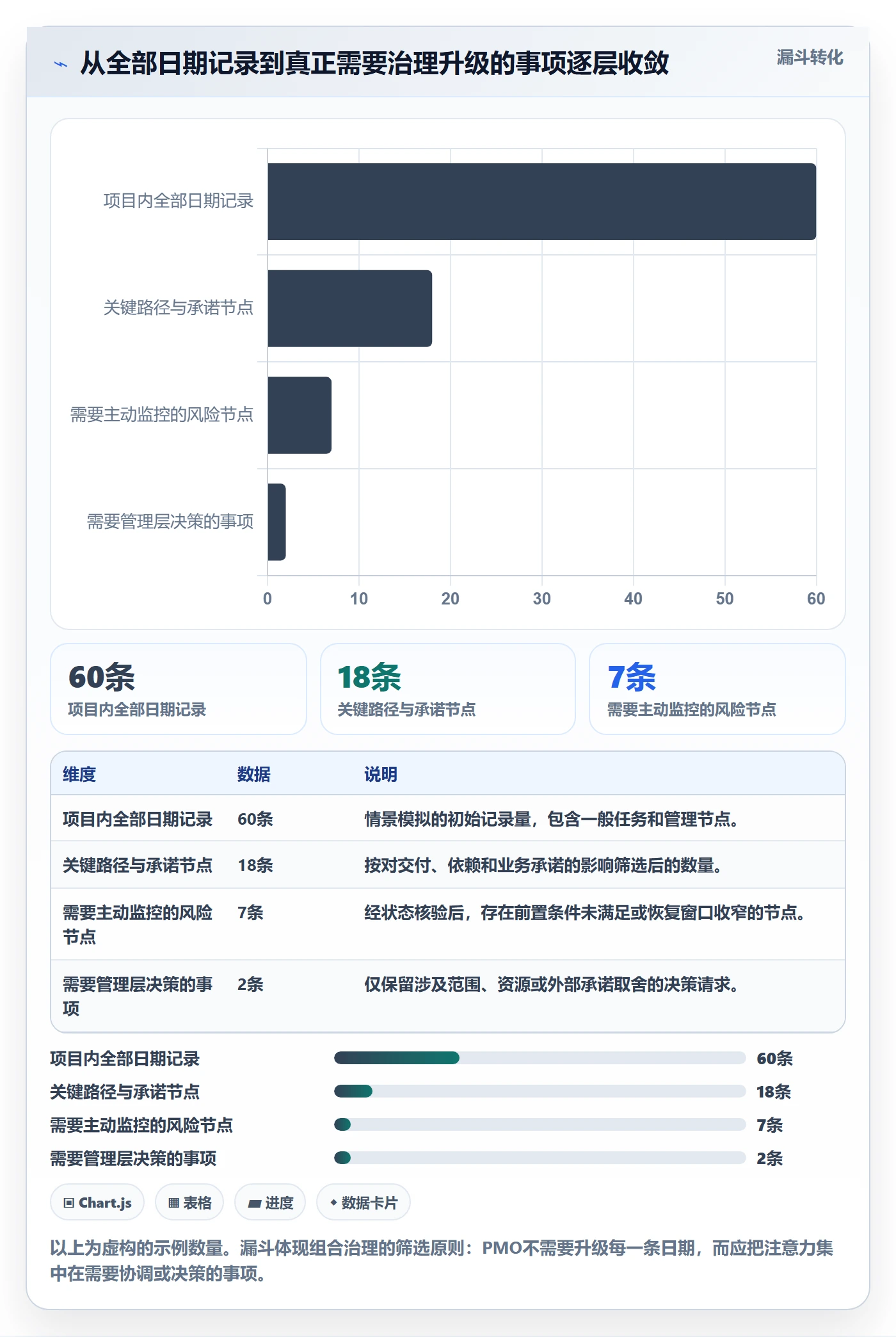The height and width of the screenshot is (1337, 896).
Task: Click the x-axis tick label 30
Action: 541,599
